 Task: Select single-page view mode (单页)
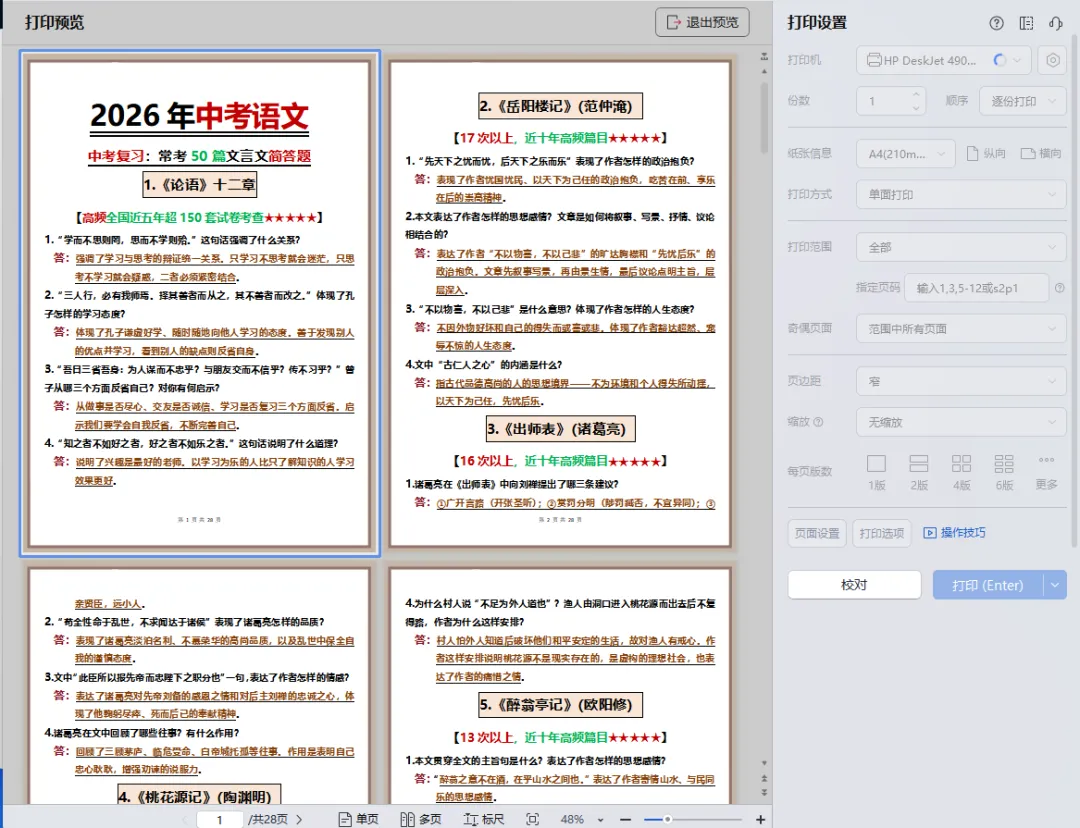358,818
